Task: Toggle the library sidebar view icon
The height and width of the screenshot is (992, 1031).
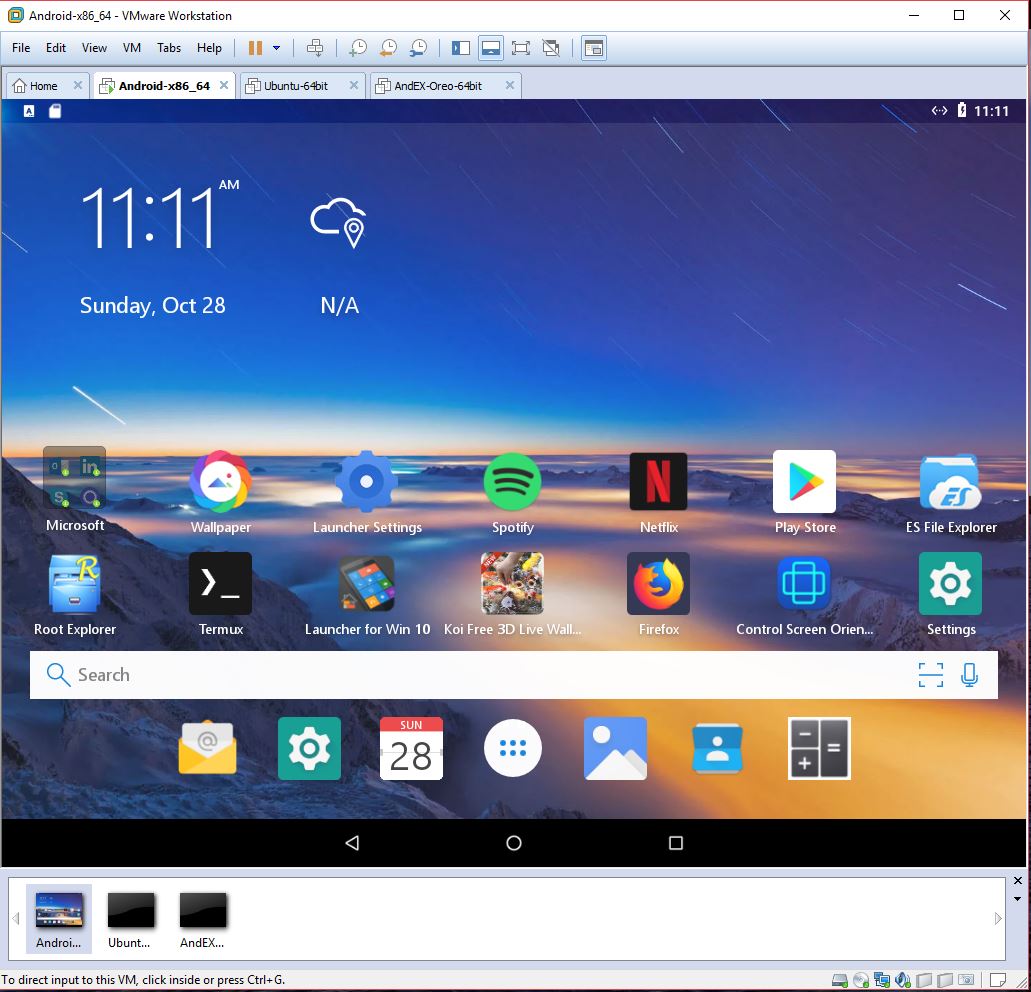Action: (461, 48)
